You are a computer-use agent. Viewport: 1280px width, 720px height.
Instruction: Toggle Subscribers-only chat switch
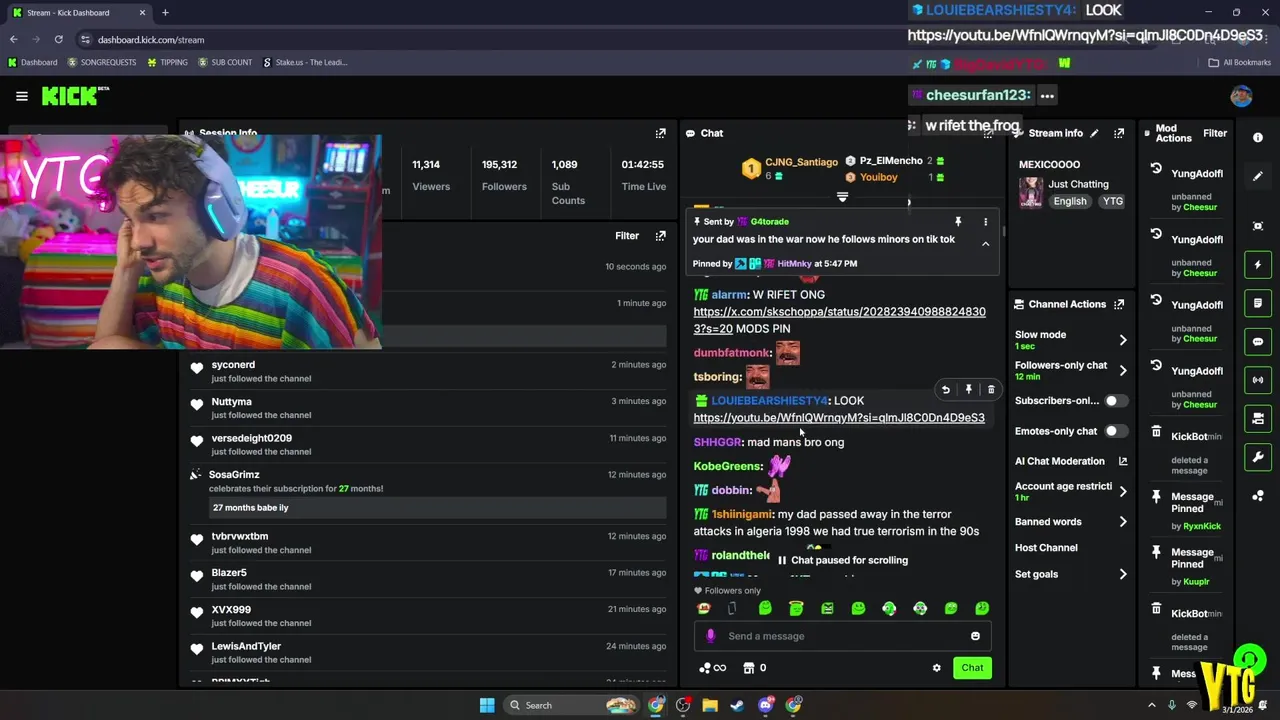(x=1115, y=401)
